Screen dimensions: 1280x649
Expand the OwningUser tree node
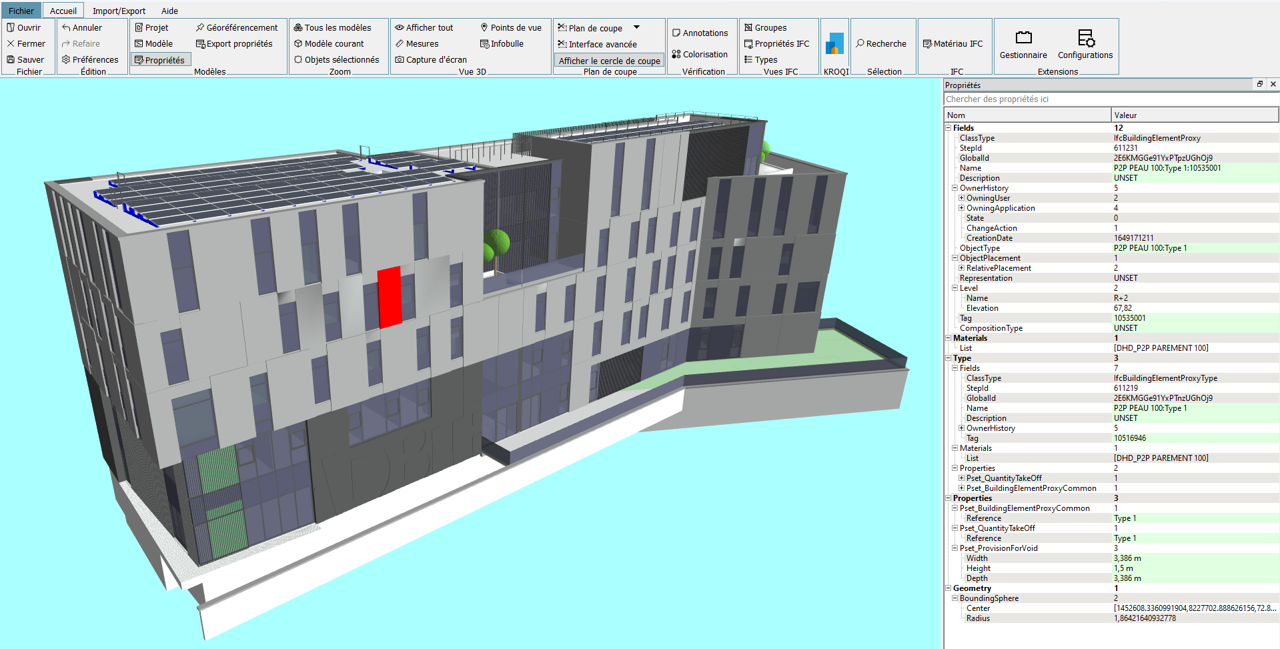[960, 198]
